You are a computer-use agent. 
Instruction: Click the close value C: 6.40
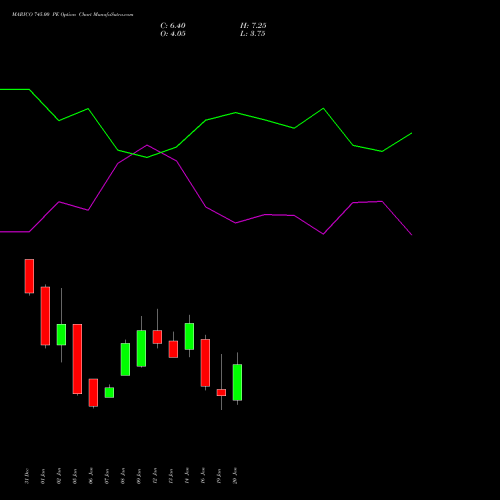pos(173,26)
